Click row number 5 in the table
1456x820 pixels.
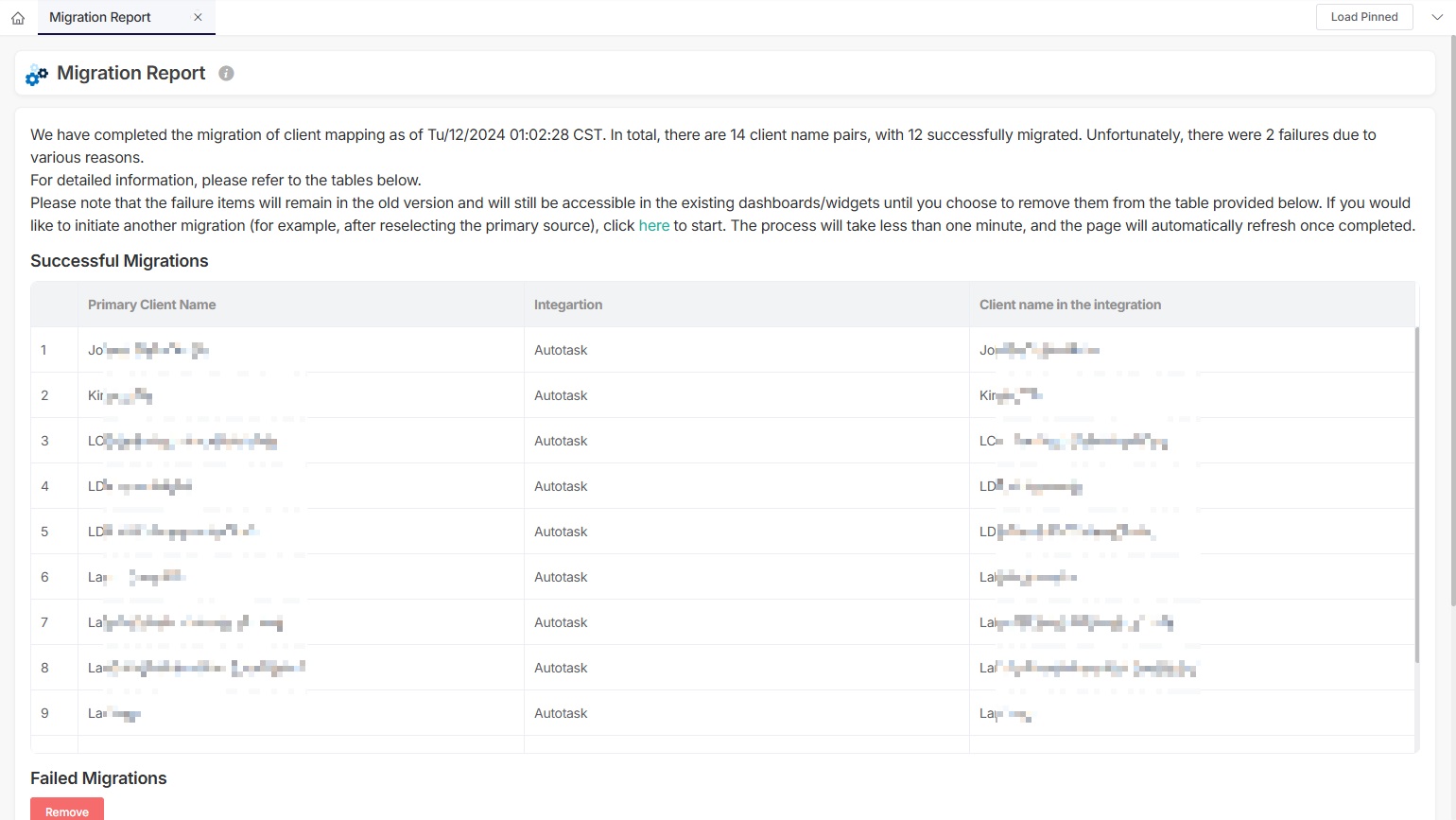44,532
